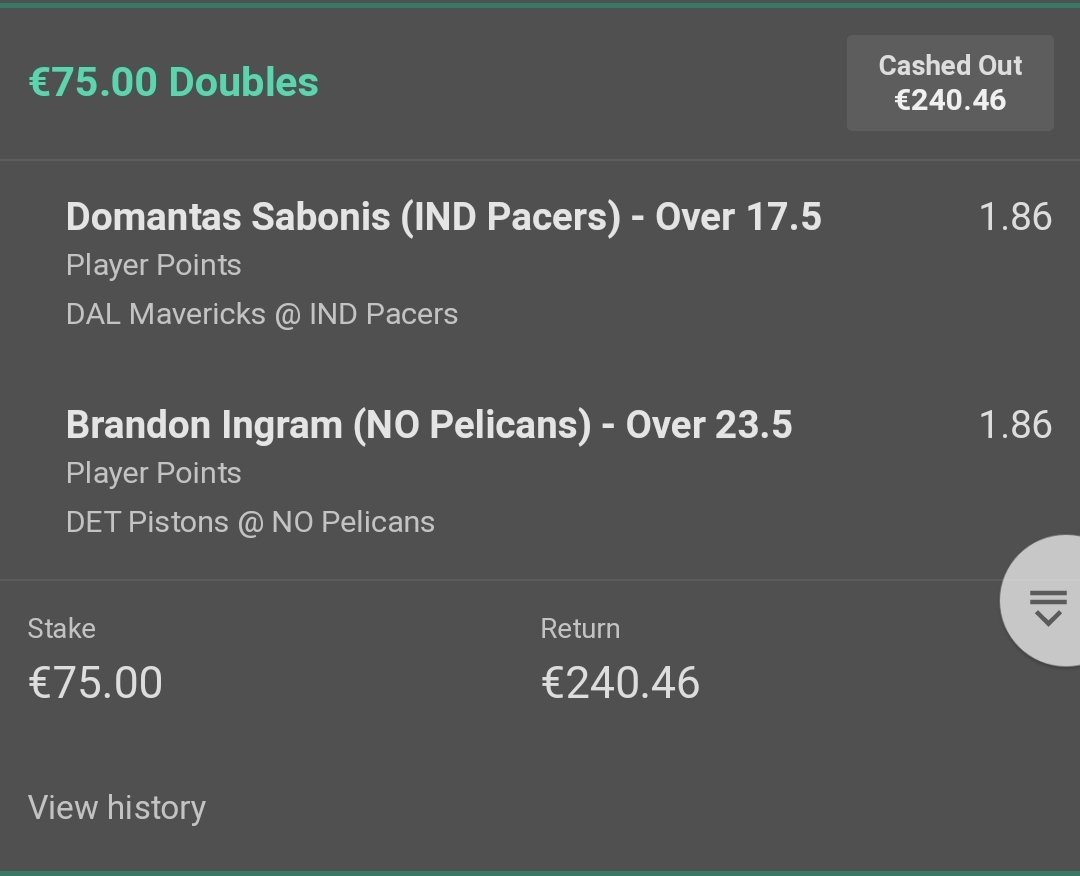Select the Domantas Sabonis player name

point(229,216)
